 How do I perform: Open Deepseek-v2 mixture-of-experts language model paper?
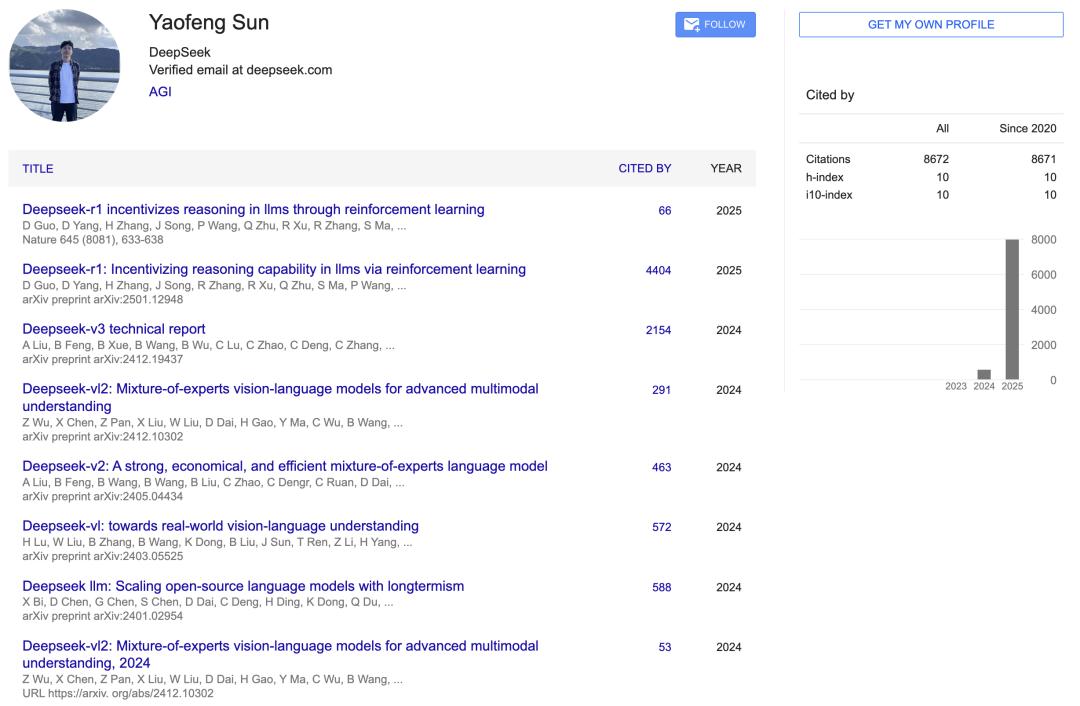click(x=285, y=466)
